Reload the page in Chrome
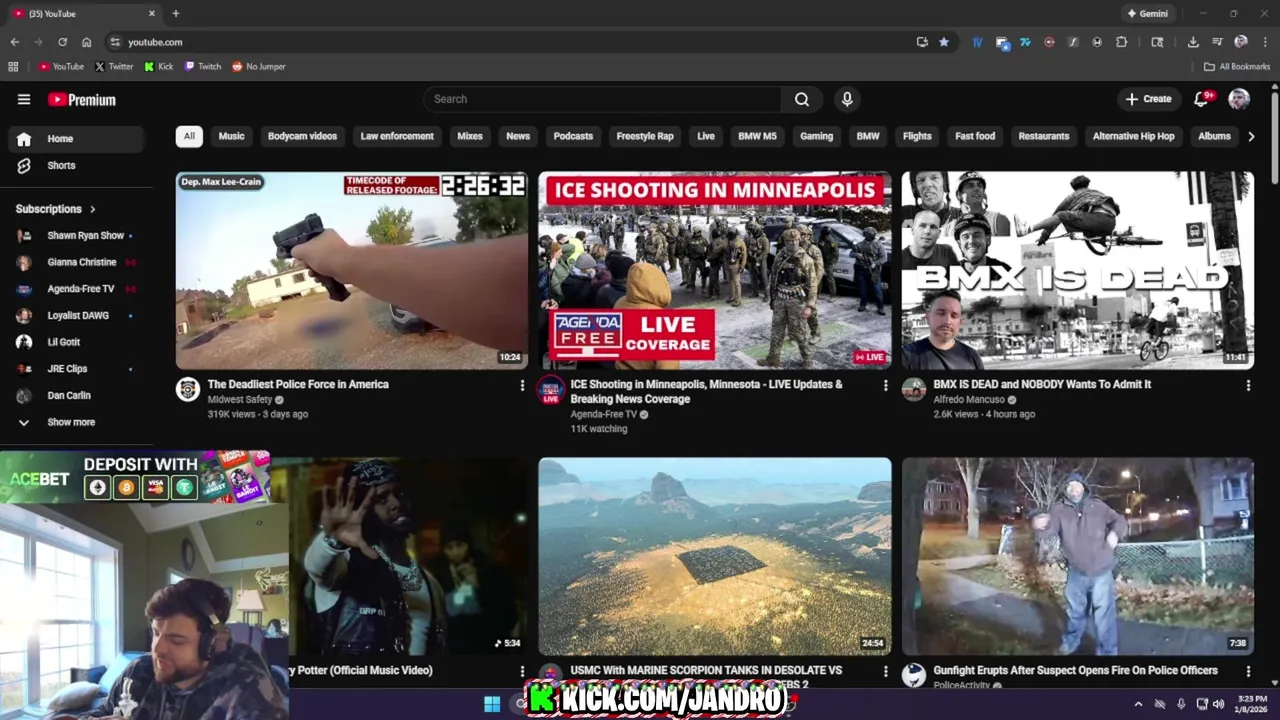Screen dimensions: 1280x720 62,42
